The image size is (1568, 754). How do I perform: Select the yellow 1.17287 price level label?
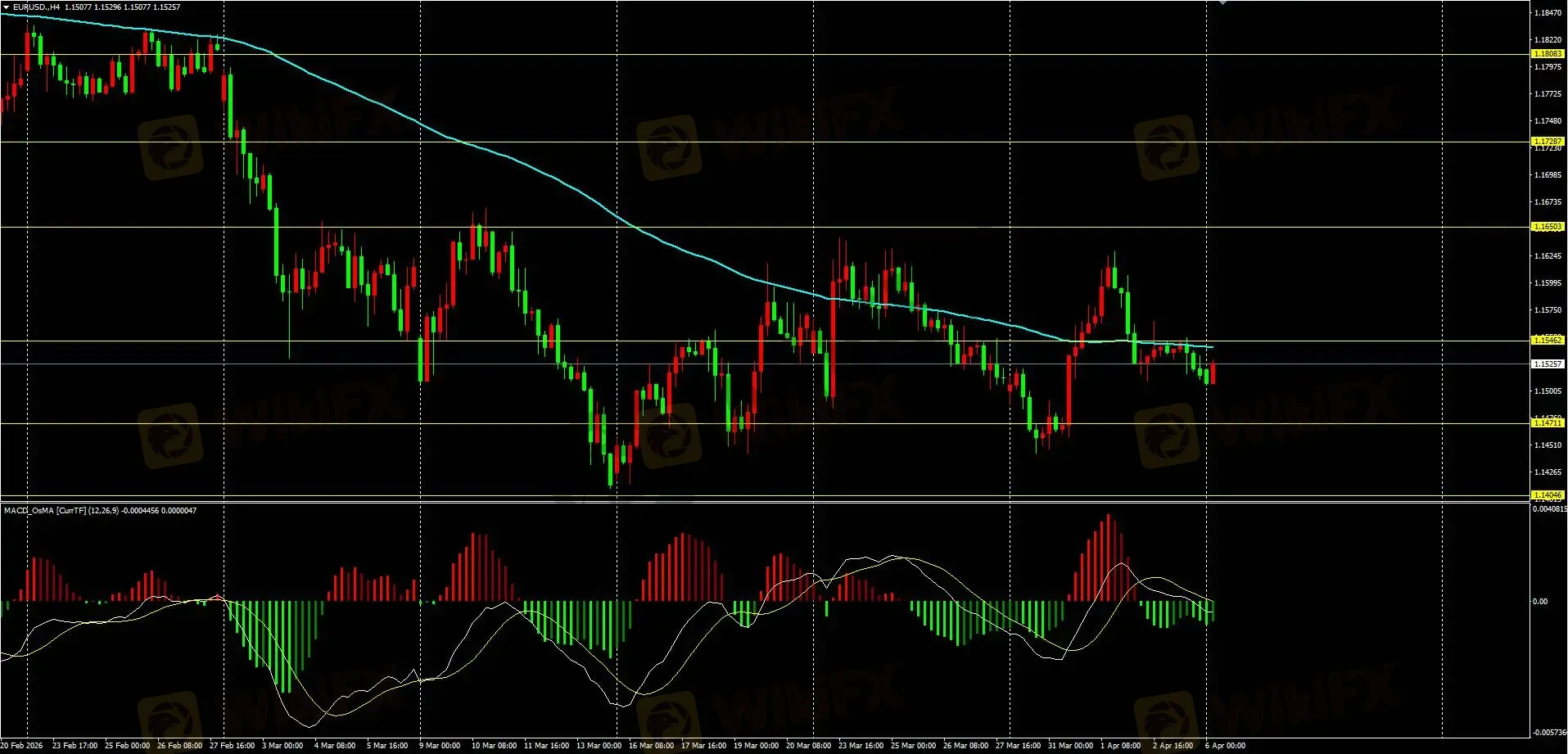click(1548, 142)
